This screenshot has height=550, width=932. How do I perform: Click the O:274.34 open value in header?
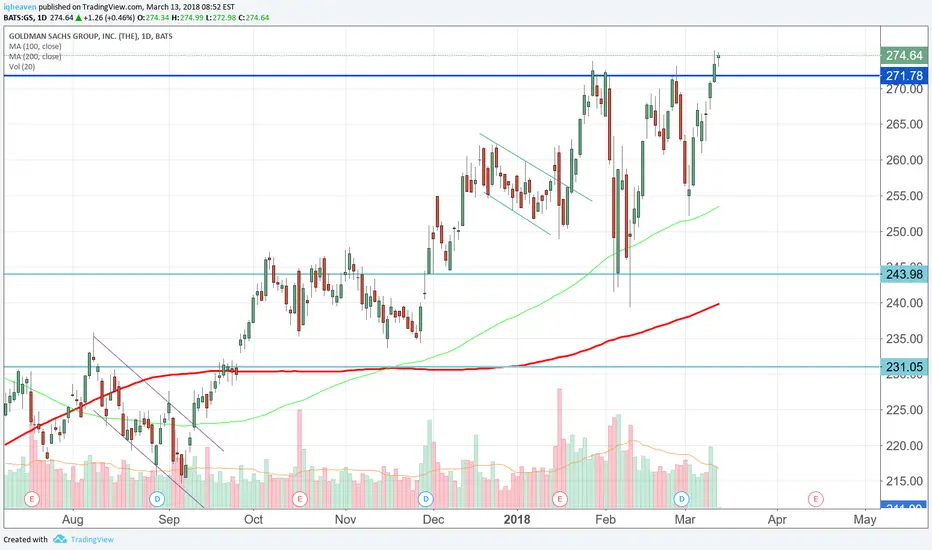pos(153,18)
